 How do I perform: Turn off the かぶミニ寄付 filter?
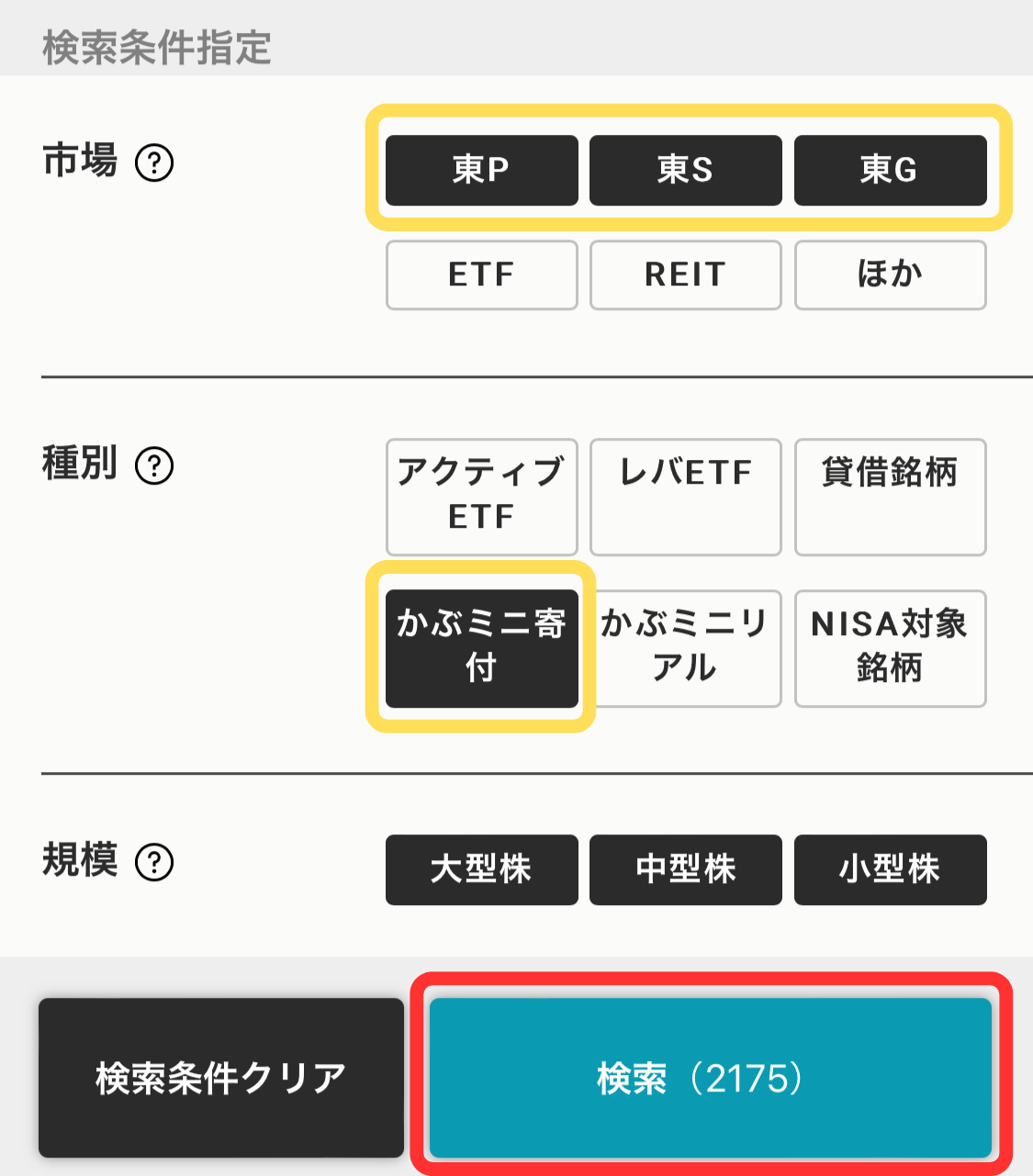pyautogui.click(x=481, y=648)
